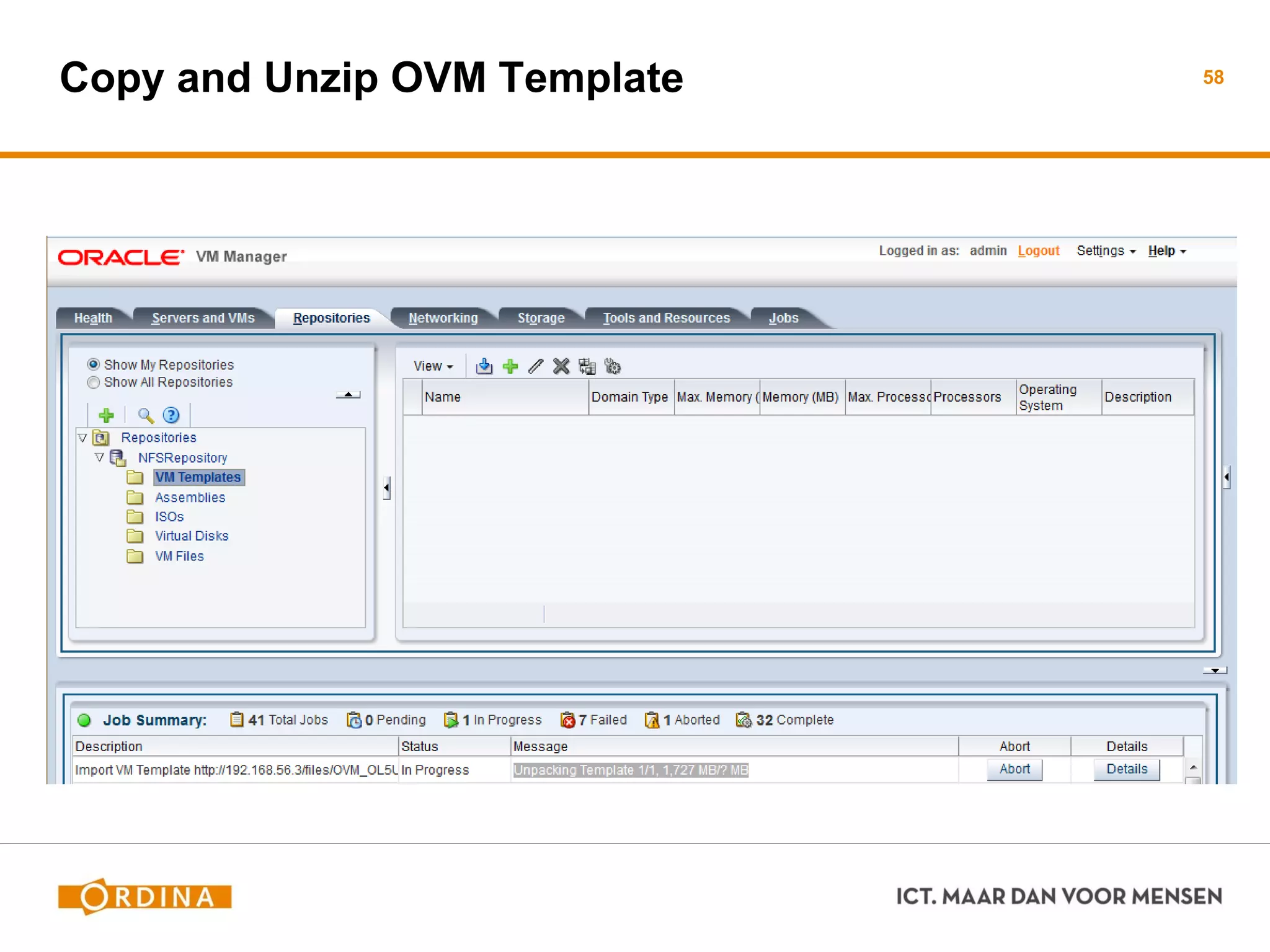
Task: Click the Import VM Template toolbar icon
Action: pyautogui.click(x=484, y=366)
